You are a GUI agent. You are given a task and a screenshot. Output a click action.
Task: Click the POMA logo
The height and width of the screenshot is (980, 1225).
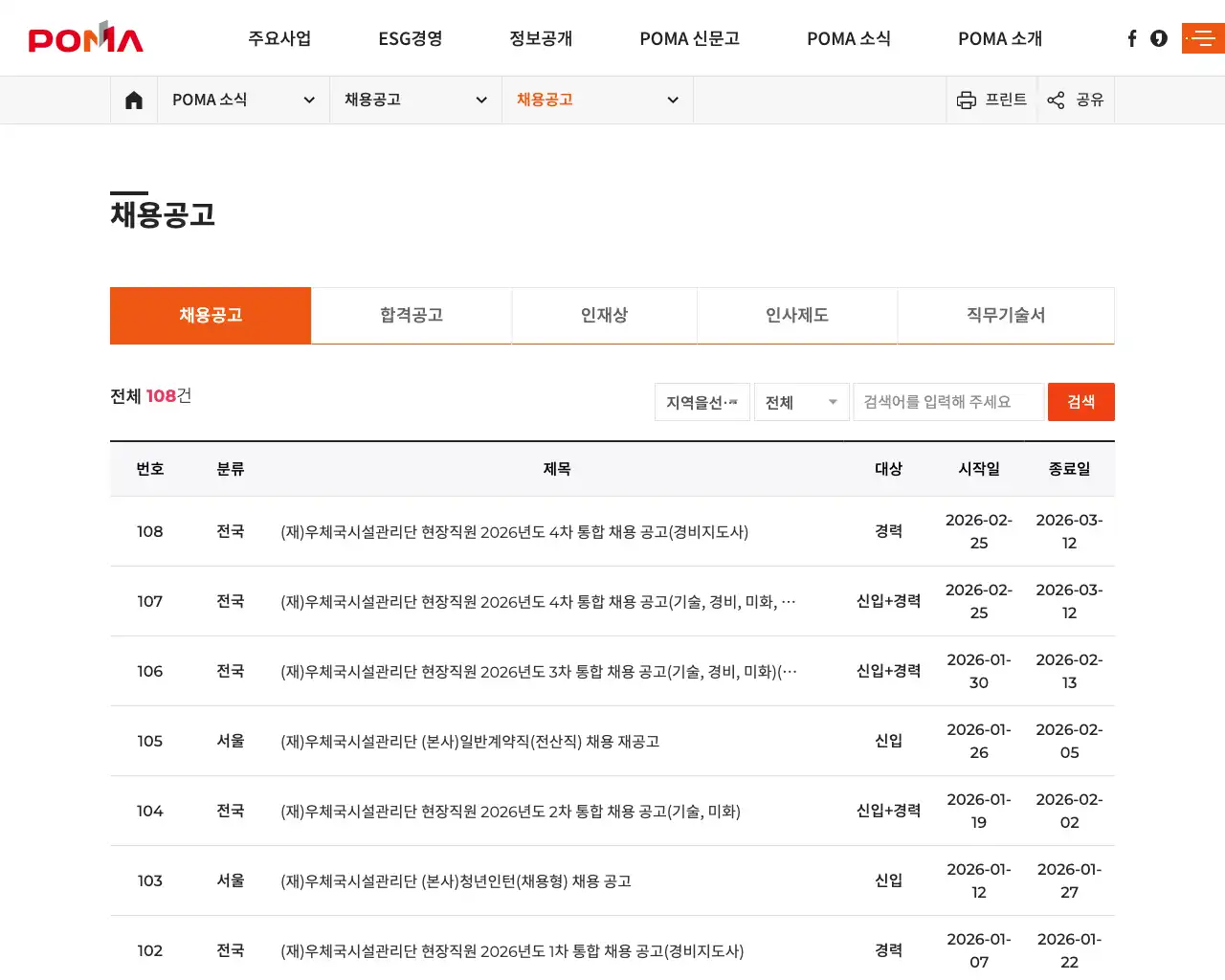pos(85,37)
